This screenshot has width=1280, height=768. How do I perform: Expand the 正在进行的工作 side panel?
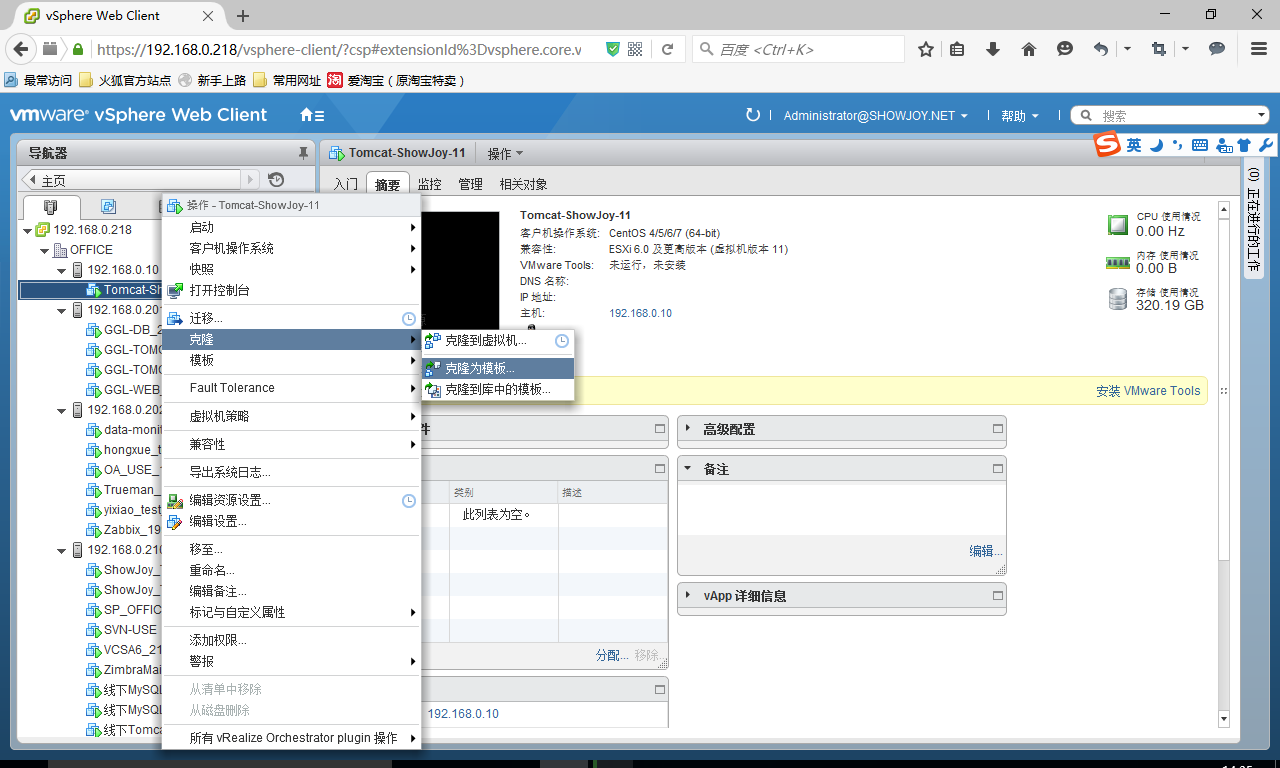click(x=1254, y=220)
